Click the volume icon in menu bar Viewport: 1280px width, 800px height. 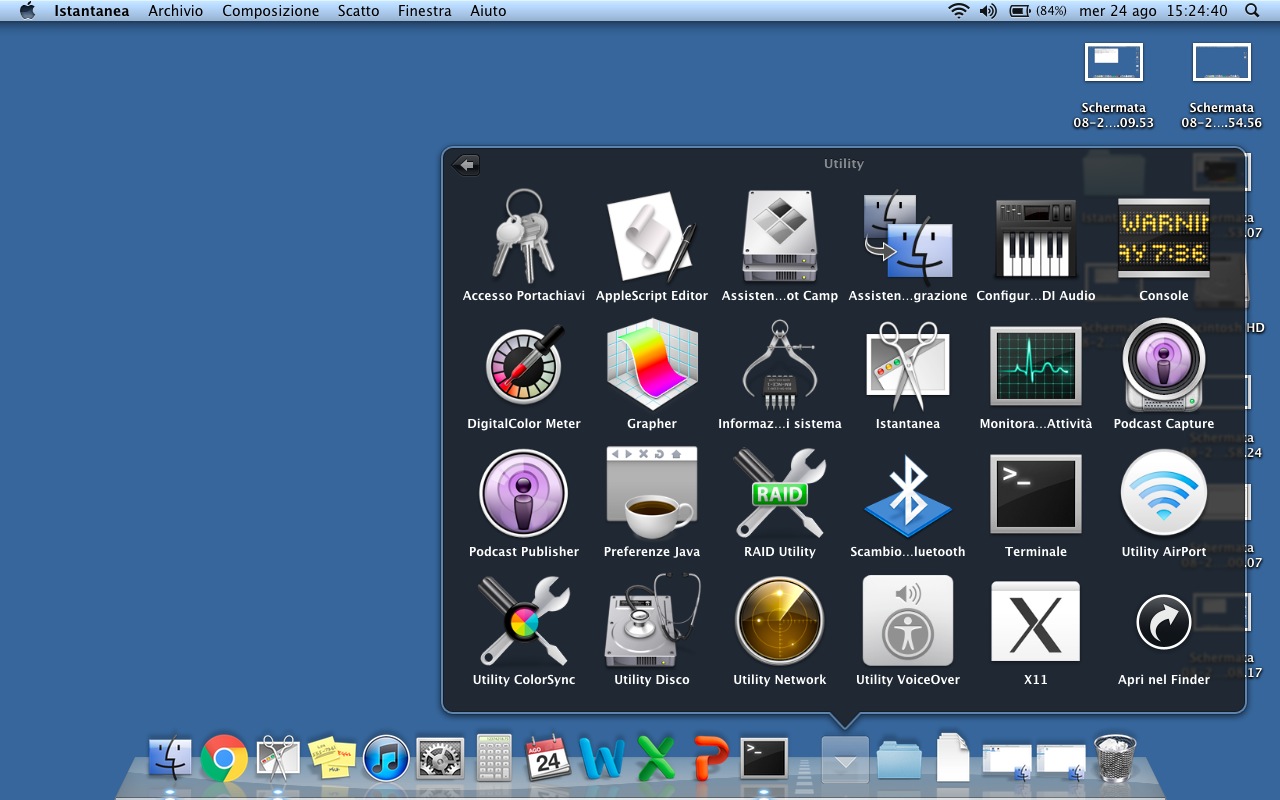tap(988, 11)
